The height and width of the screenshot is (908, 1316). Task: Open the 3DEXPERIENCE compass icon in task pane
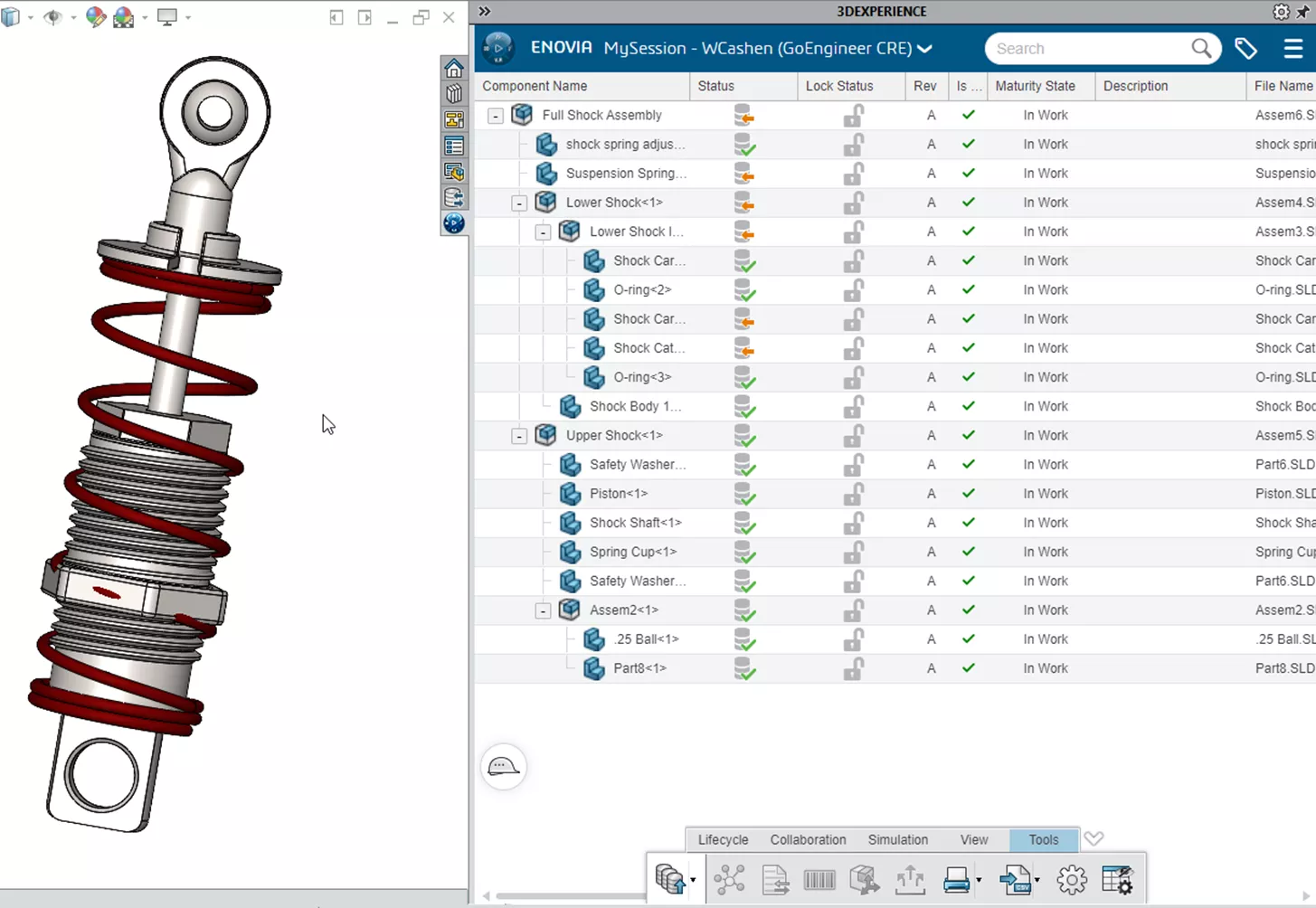point(454,223)
